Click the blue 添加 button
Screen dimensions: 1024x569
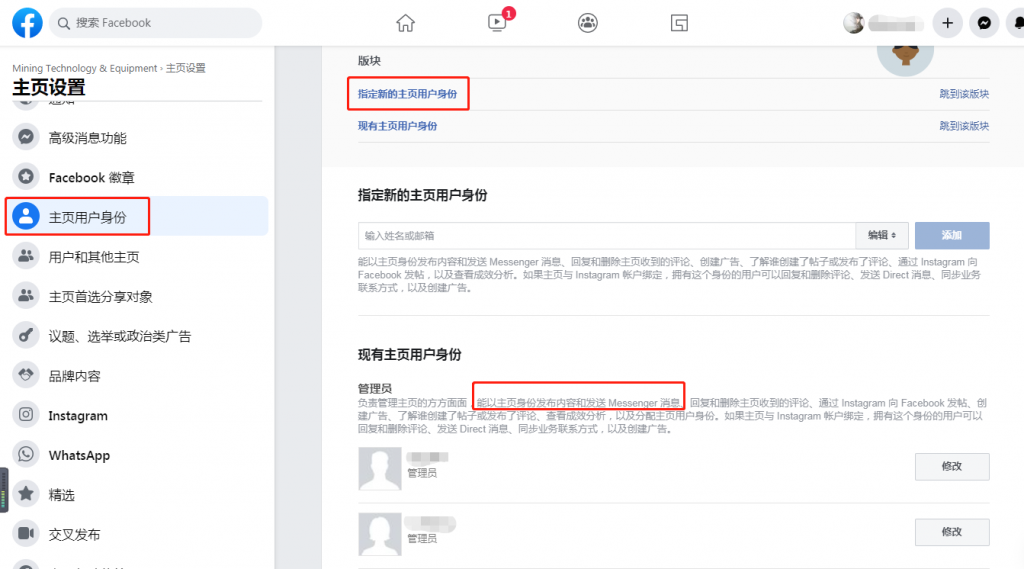(952, 236)
